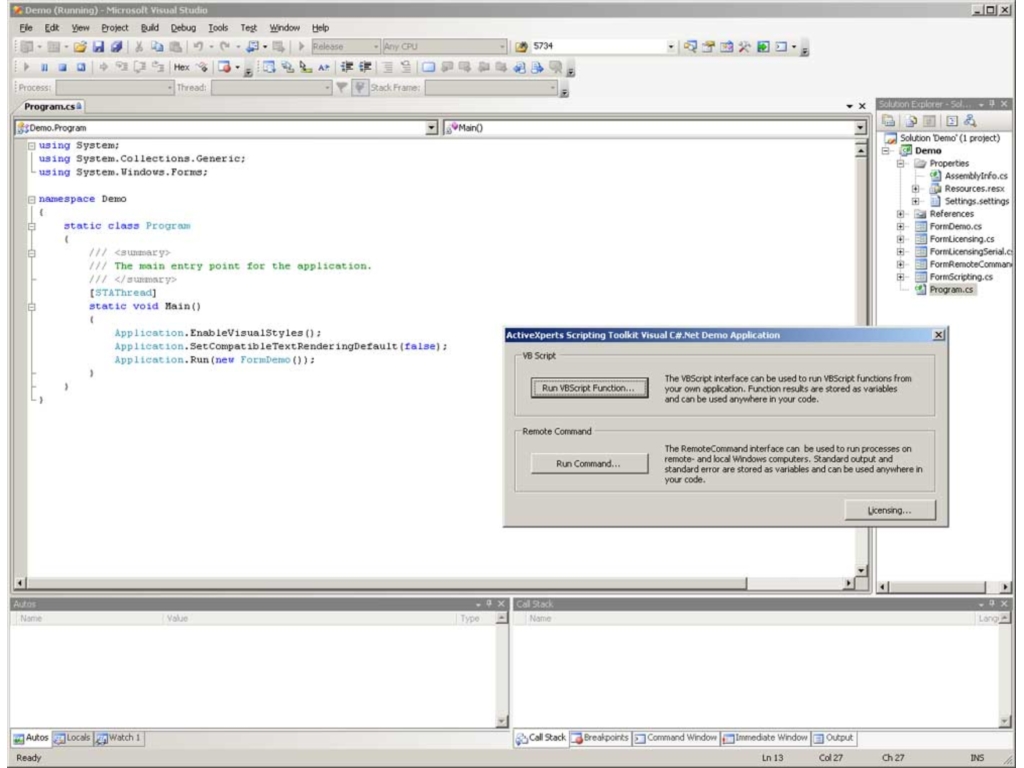Save the file with the floppy disk icon

98,46
